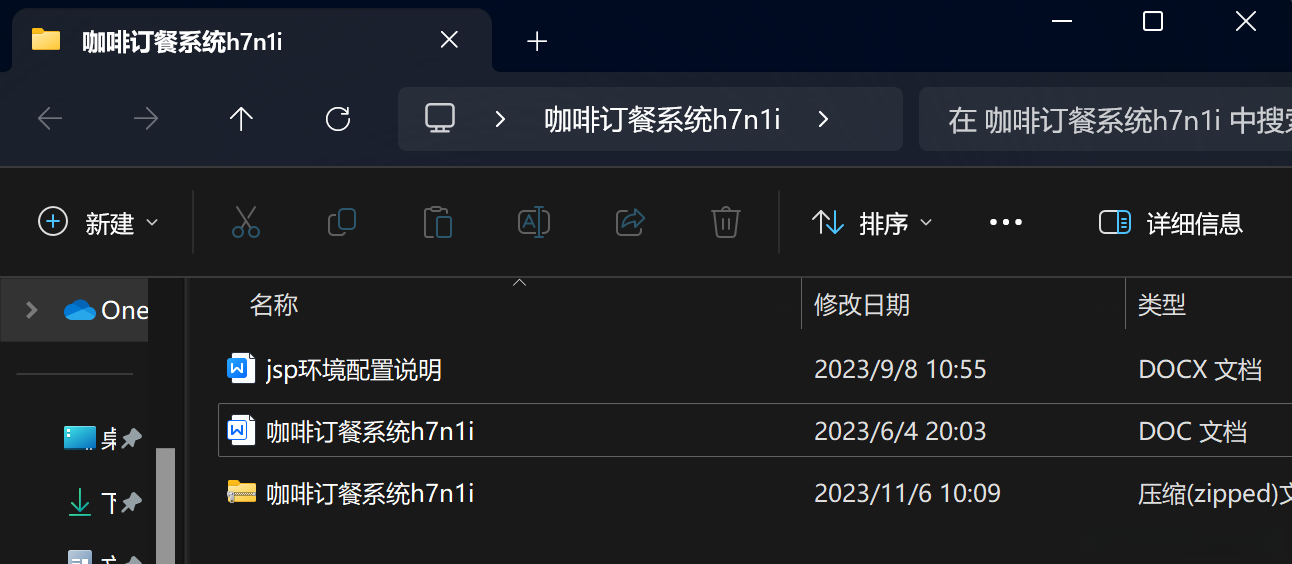1292x564 pixels.
Task: Open the 新建 dropdown menu
Action: tap(98, 223)
